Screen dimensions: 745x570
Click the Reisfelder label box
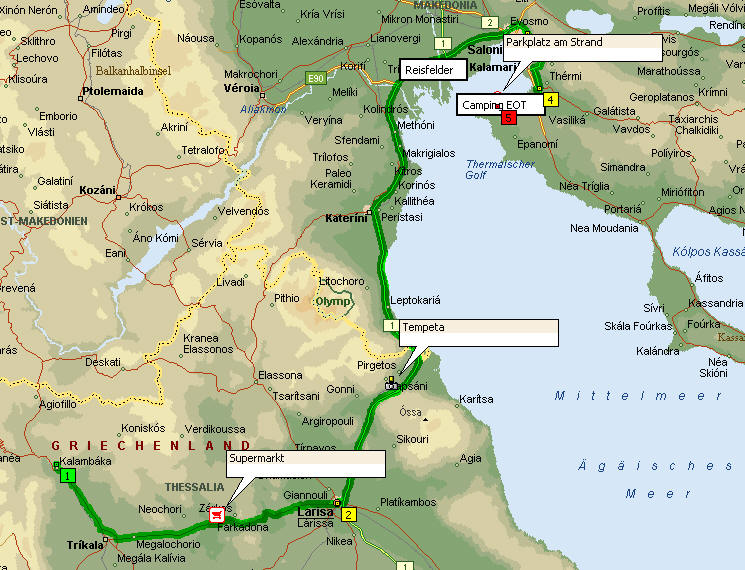click(432, 70)
